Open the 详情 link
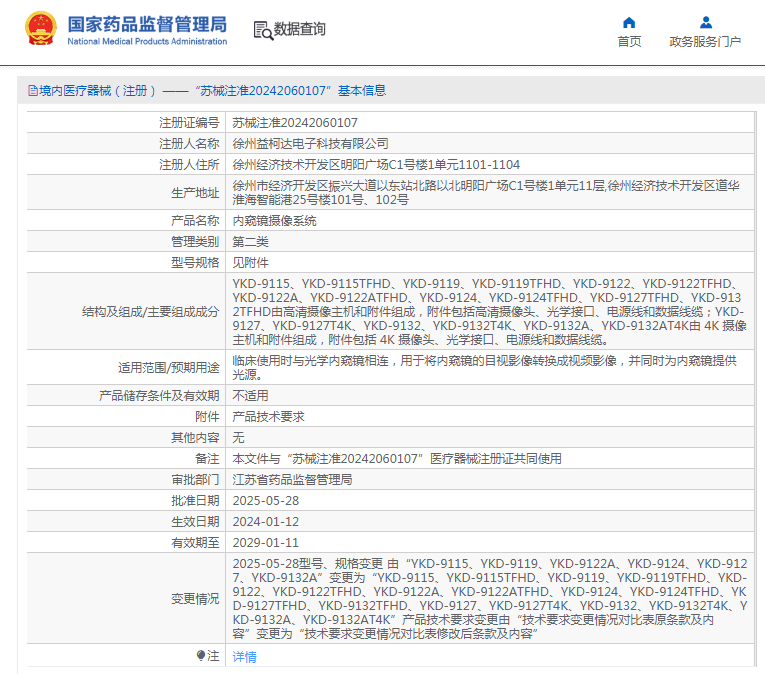This screenshot has height=674, width=765. point(244,656)
